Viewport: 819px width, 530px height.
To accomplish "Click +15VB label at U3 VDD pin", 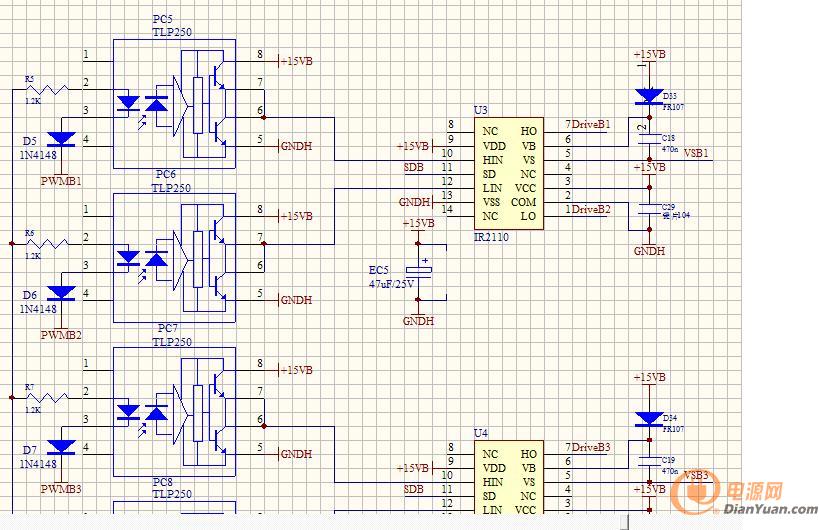I will pyautogui.click(x=413, y=146).
